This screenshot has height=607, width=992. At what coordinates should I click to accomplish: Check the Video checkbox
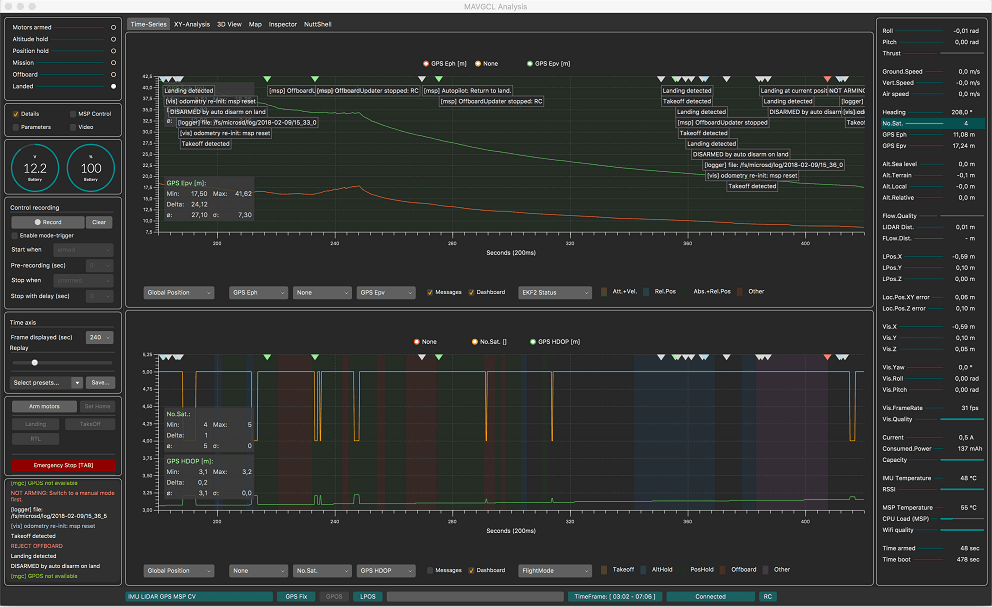pos(72,127)
